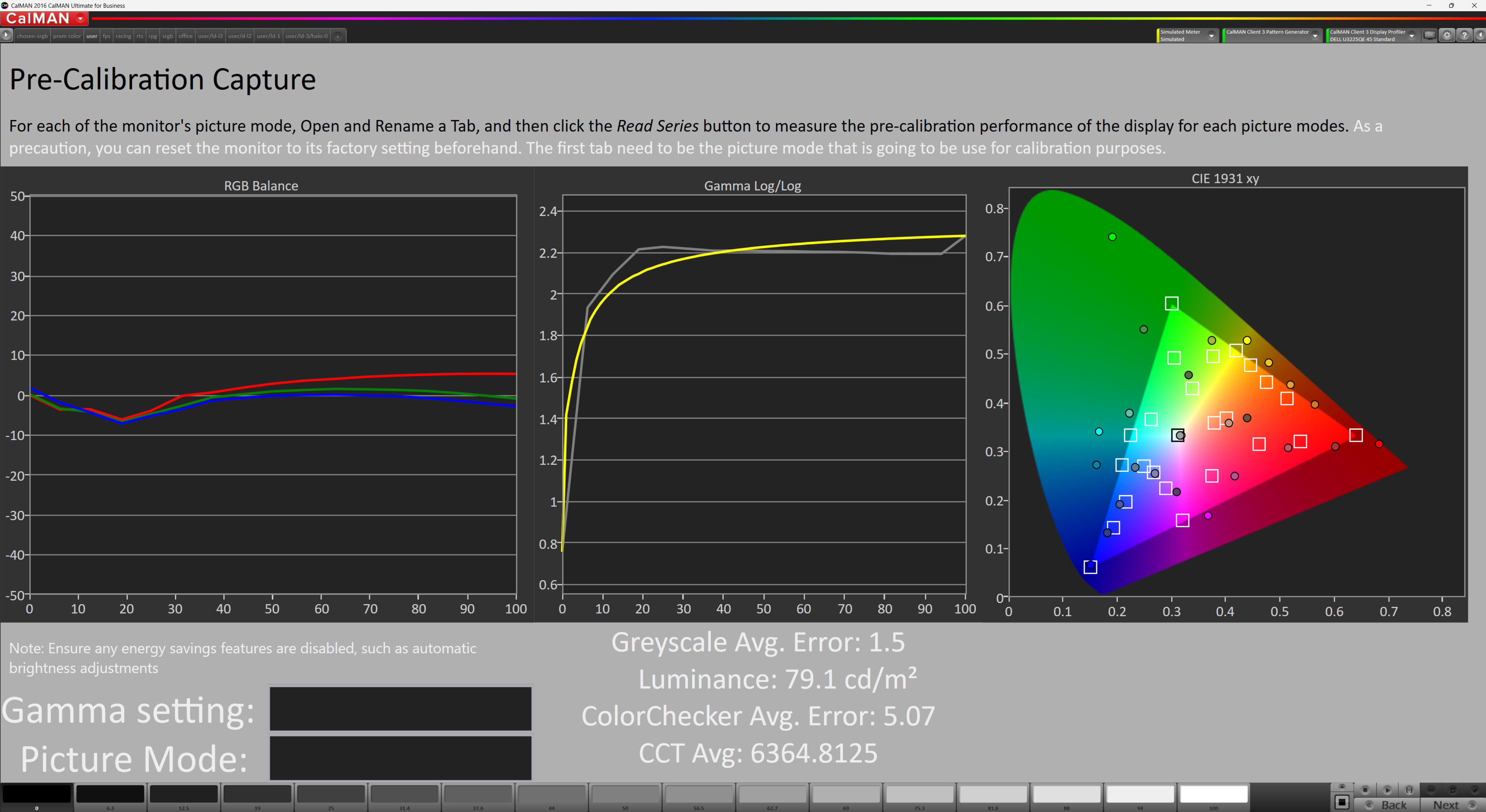Open the help question mark icon
The width and height of the screenshot is (1486, 812).
pos(1464,35)
